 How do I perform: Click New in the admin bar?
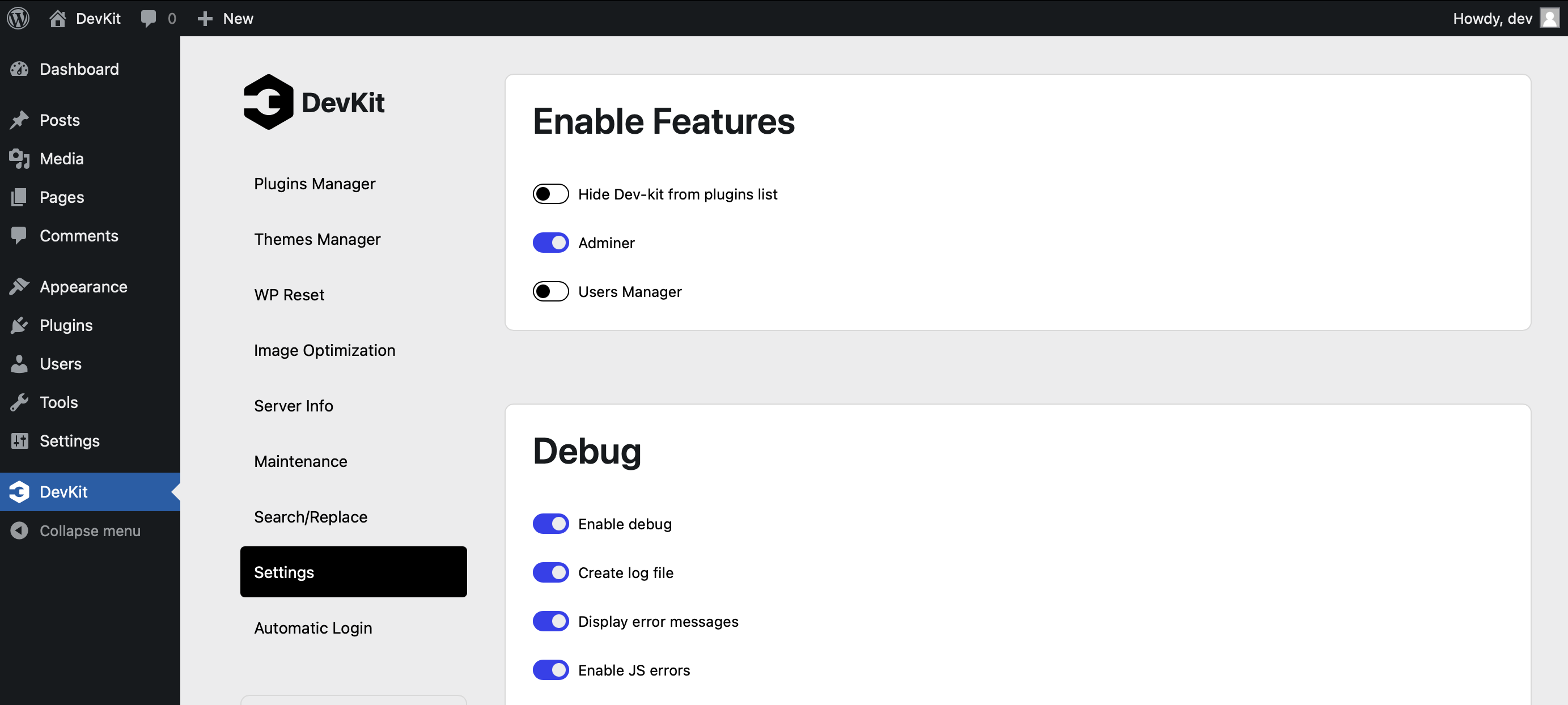(238, 18)
